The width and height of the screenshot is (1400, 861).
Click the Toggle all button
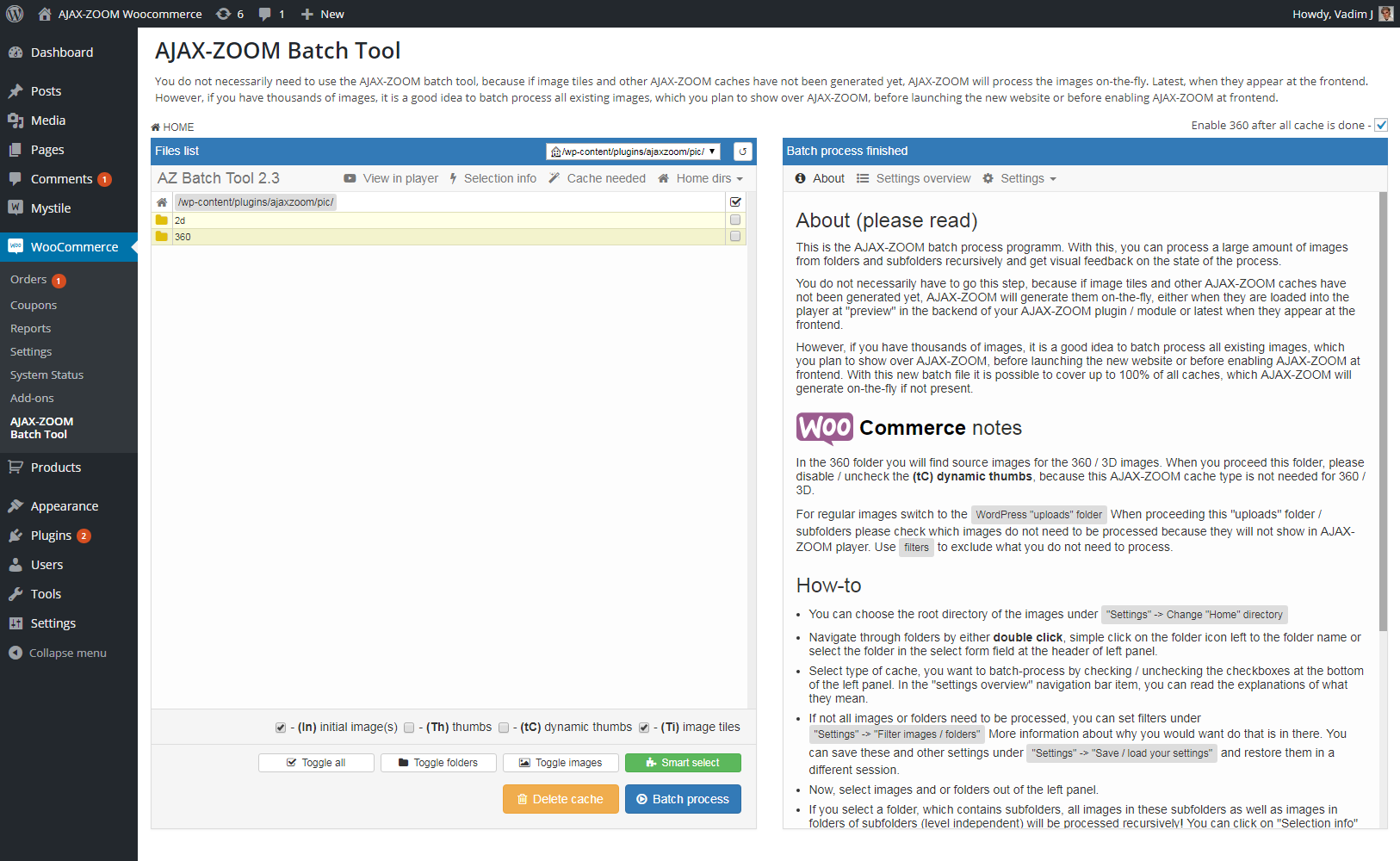(316, 763)
